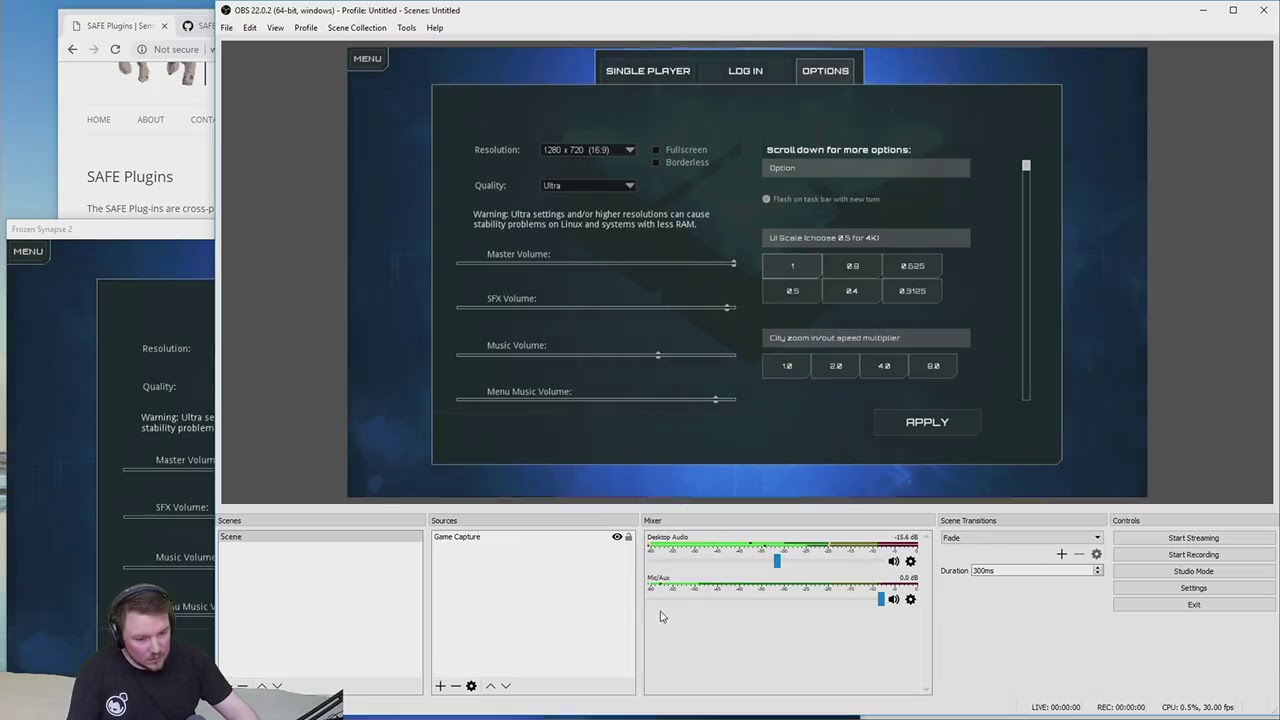This screenshot has height=720, width=1280.
Task: Click Start Streaming button
Action: (1194, 538)
